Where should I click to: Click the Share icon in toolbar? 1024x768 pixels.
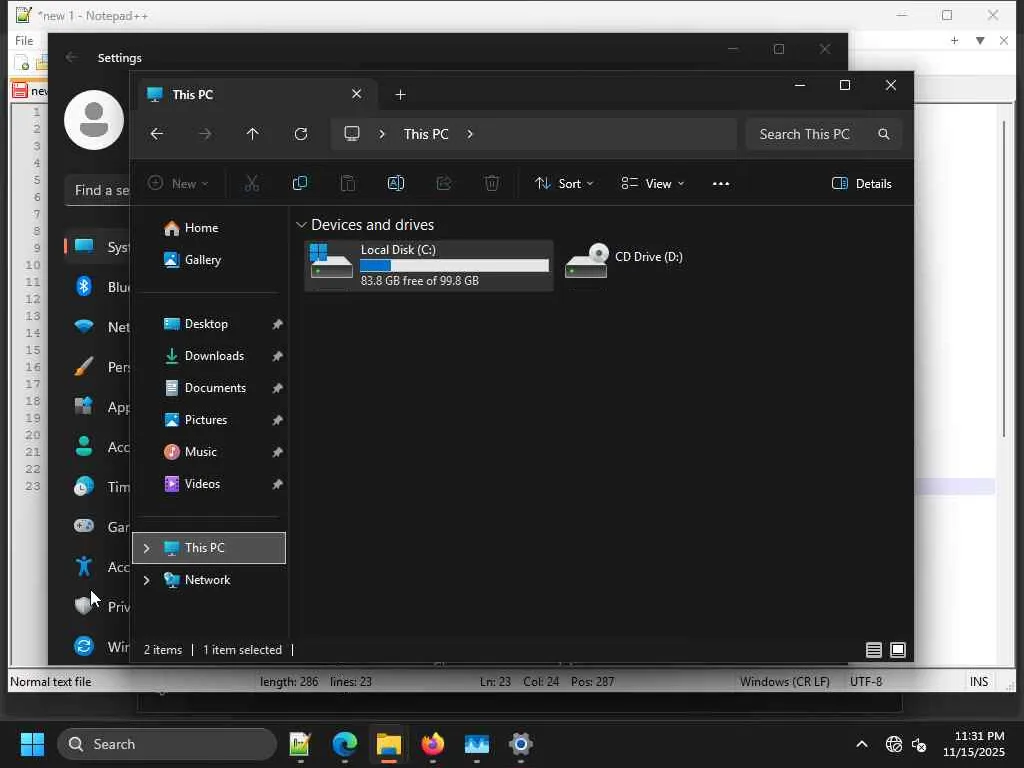(444, 184)
